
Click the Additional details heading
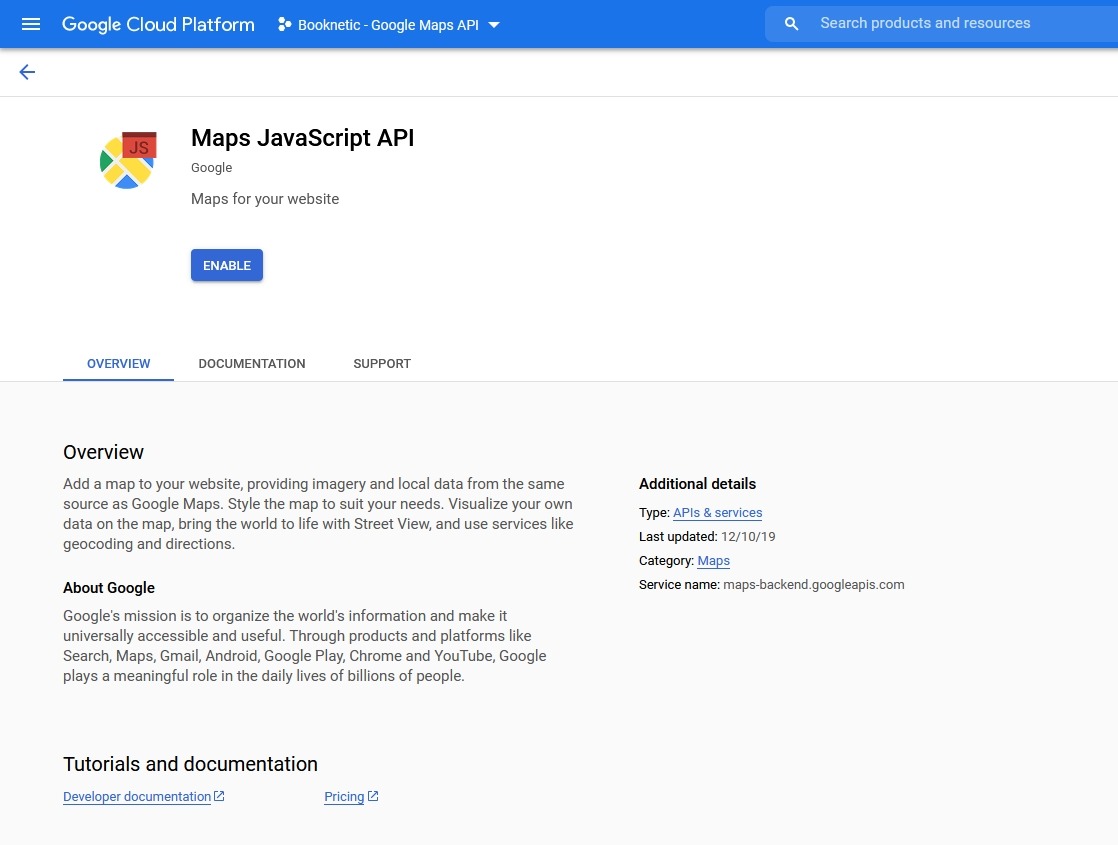697,483
